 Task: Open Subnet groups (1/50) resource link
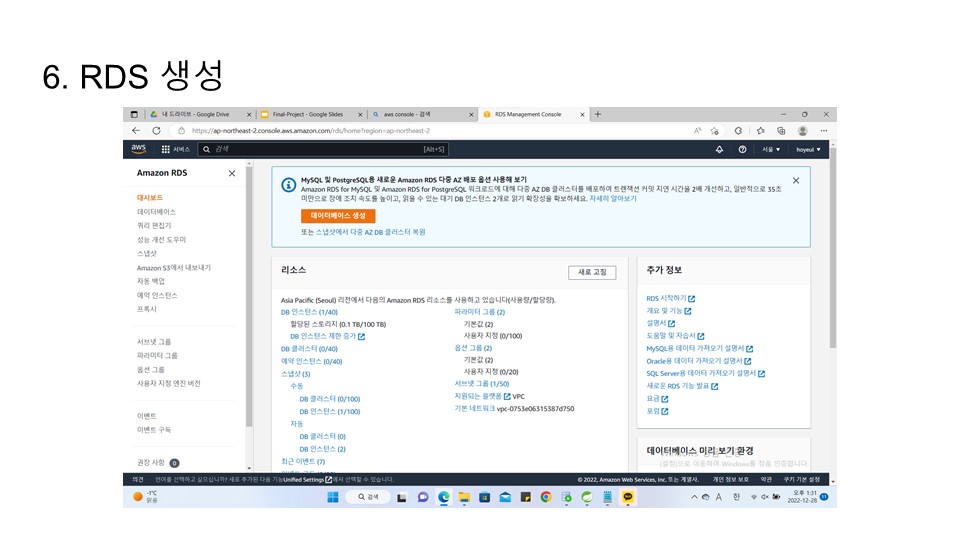482,384
